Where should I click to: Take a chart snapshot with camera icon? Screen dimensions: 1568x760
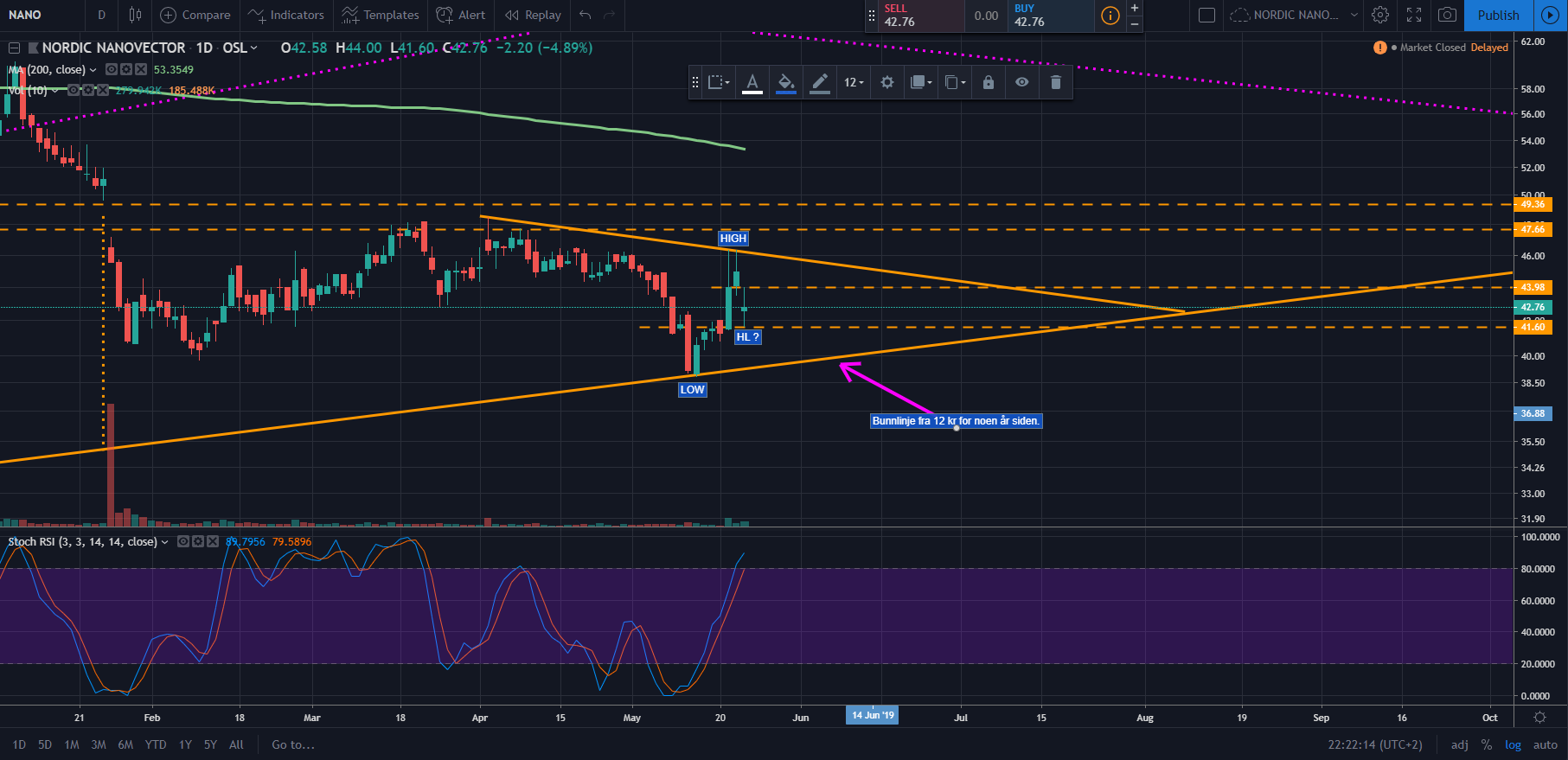[1447, 15]
